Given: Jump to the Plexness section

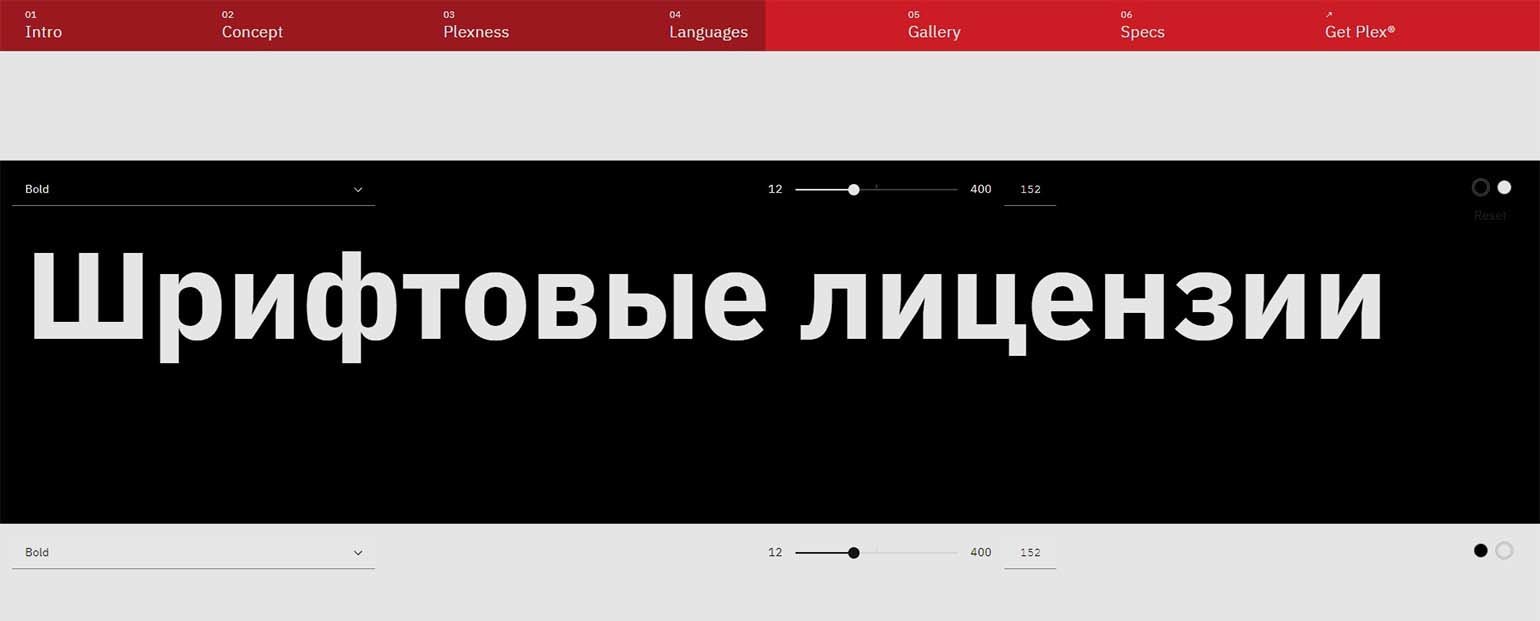Looking at the screenshot, I should point(476,31).
